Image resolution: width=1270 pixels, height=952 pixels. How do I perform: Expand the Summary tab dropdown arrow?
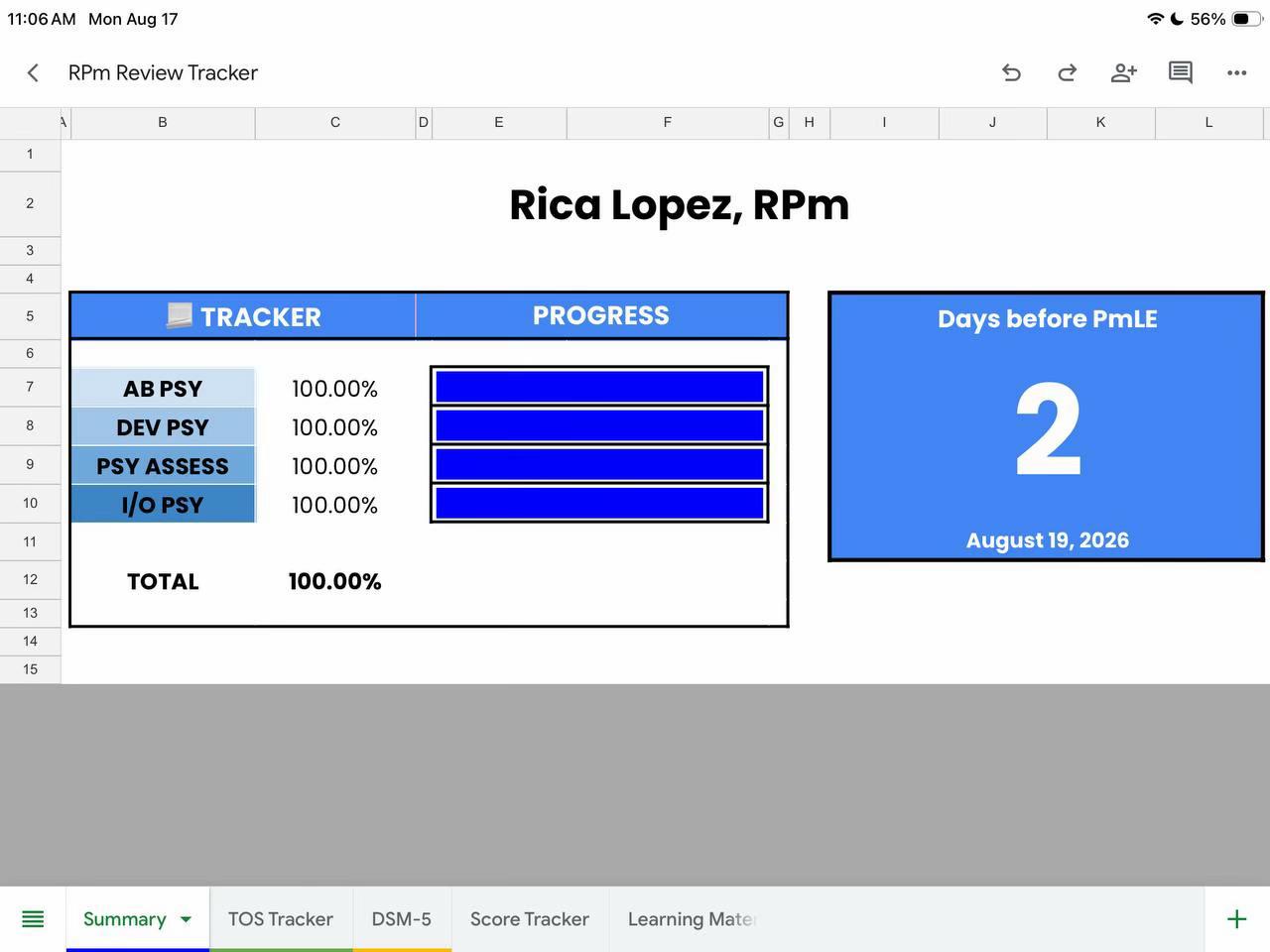pyautogui.click(x=186, y=919)
